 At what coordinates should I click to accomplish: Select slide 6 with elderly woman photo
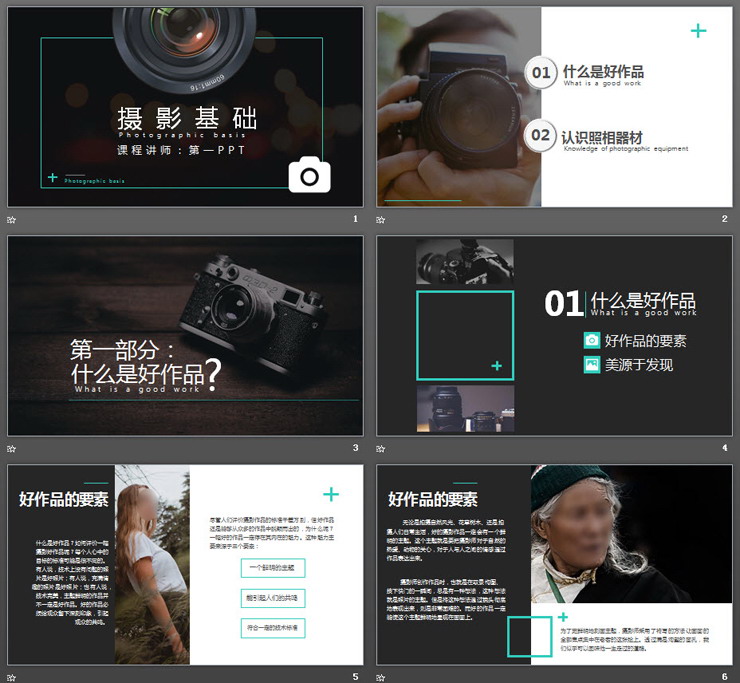click(554, 565)
